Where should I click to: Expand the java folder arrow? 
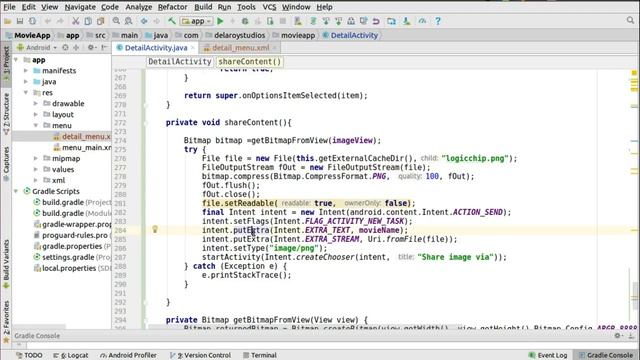pos(26,82)
